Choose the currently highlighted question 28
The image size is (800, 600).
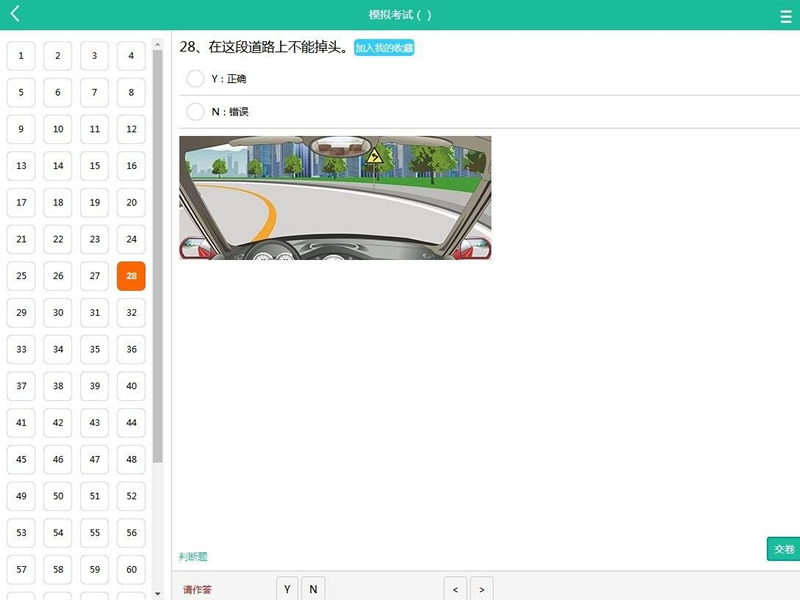point(131,275)
